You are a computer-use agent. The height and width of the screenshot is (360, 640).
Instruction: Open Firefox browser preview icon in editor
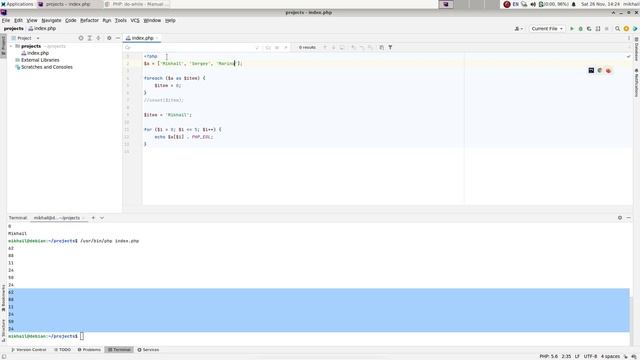pos(609,71)
